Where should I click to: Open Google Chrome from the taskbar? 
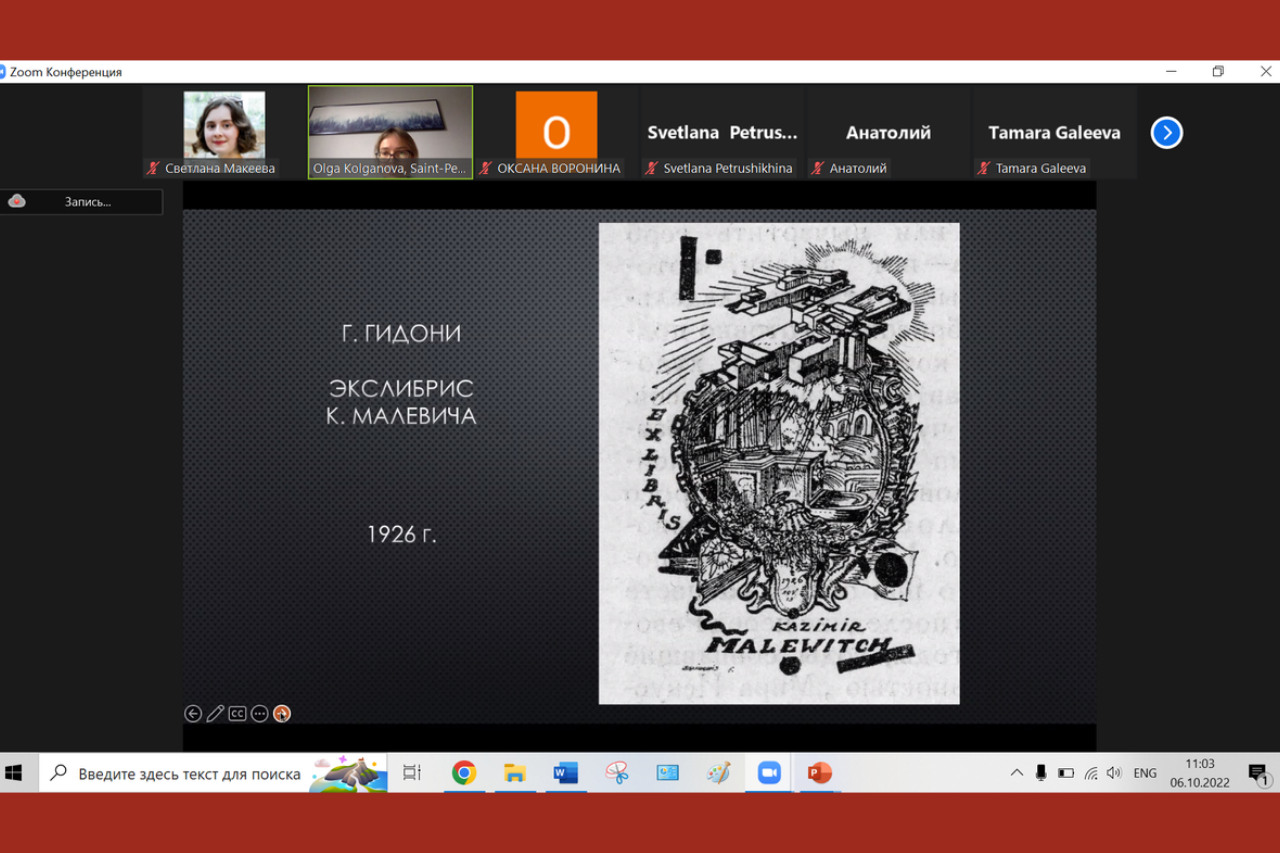(463, 773)
